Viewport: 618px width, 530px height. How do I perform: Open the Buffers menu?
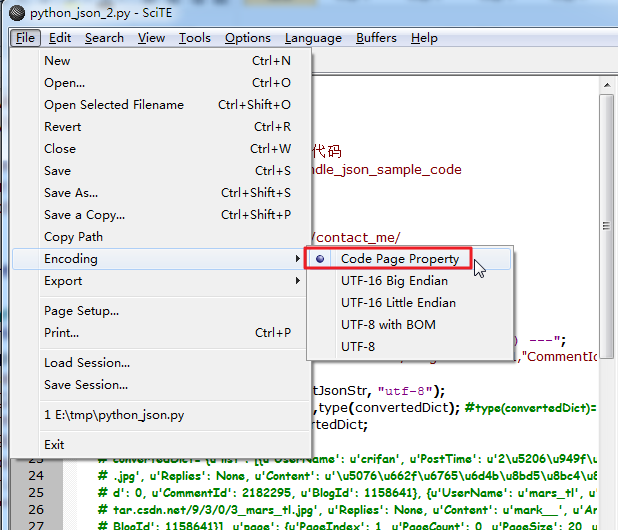[376, 38]
